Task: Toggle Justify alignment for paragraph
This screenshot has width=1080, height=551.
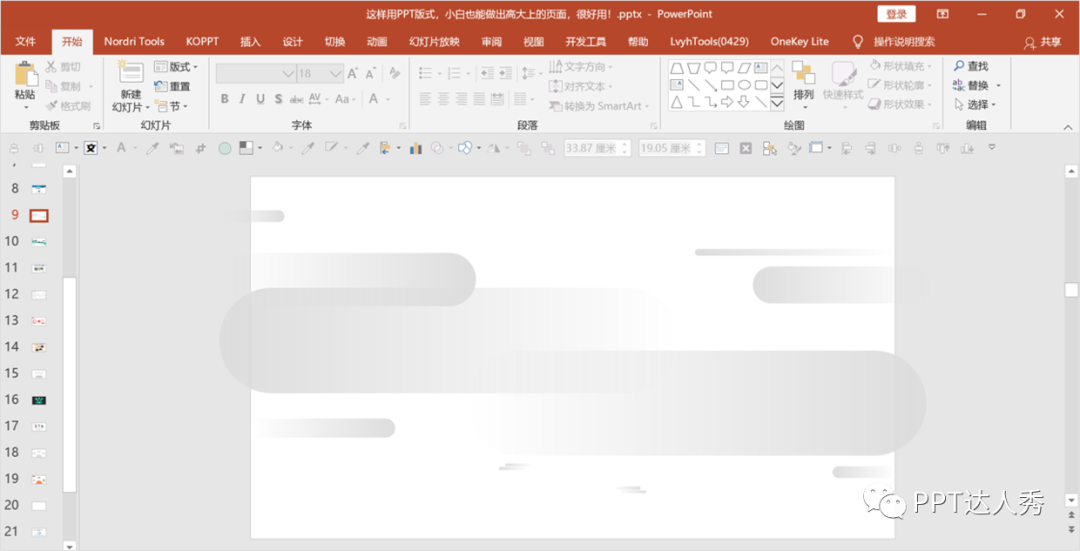Action: coord(479,99)
